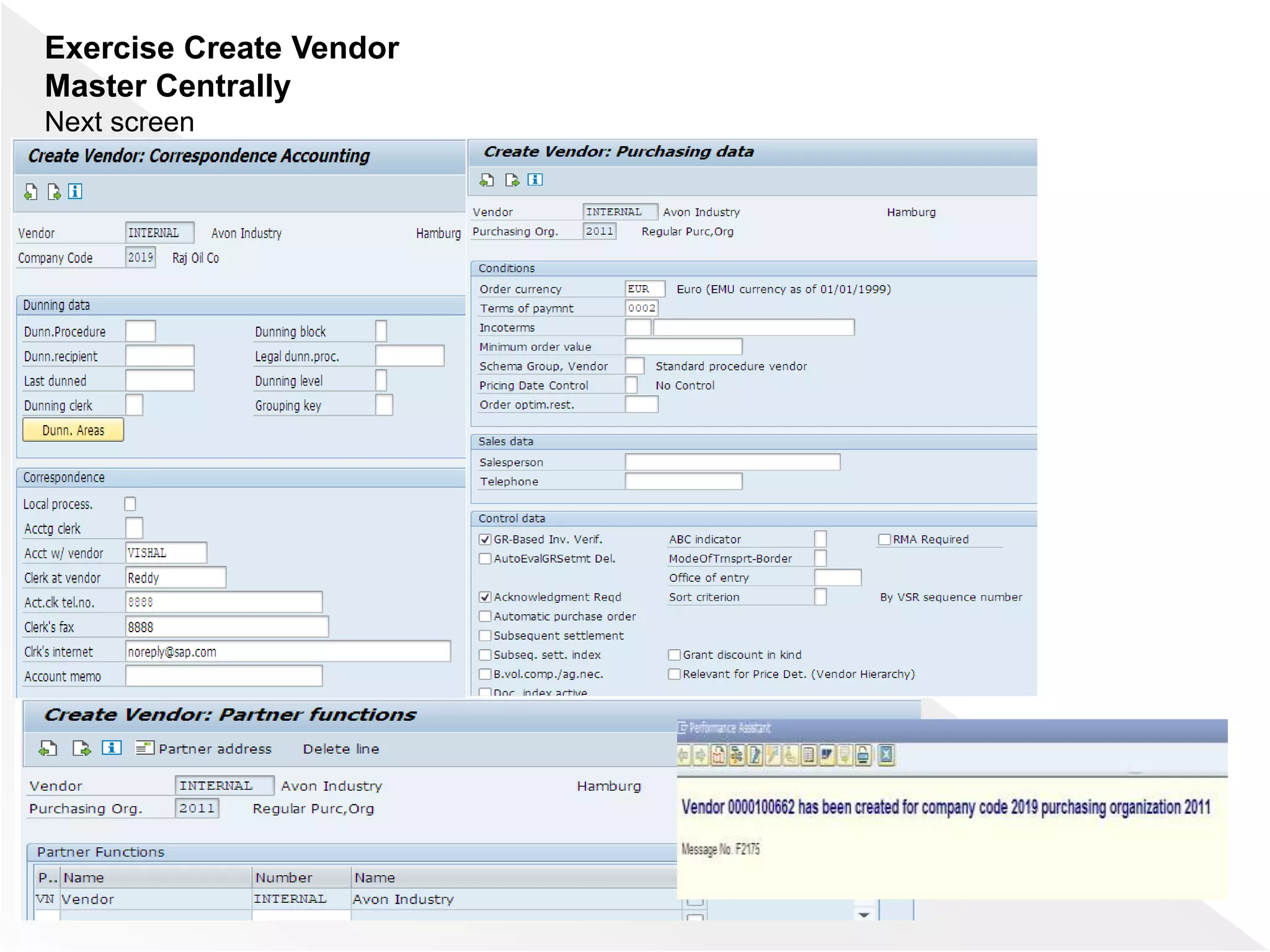The height and width of the screenshot is (952, 1270).
Task: Click Delete line button
Action: pos(341,749)
